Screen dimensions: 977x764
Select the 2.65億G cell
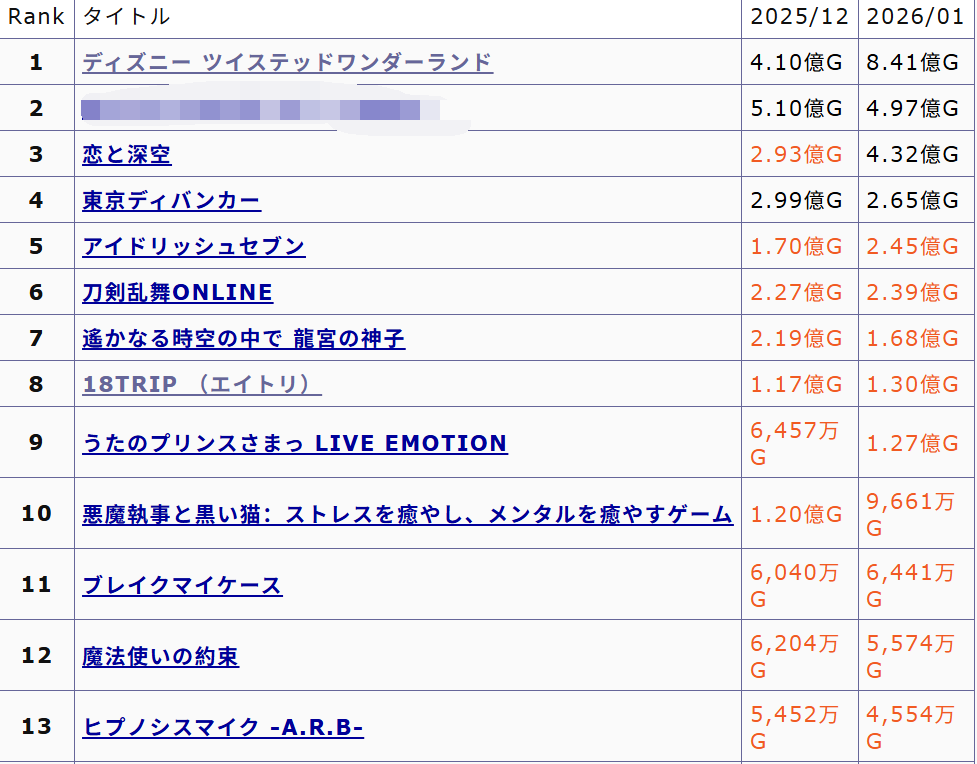(x=916, y=200)
